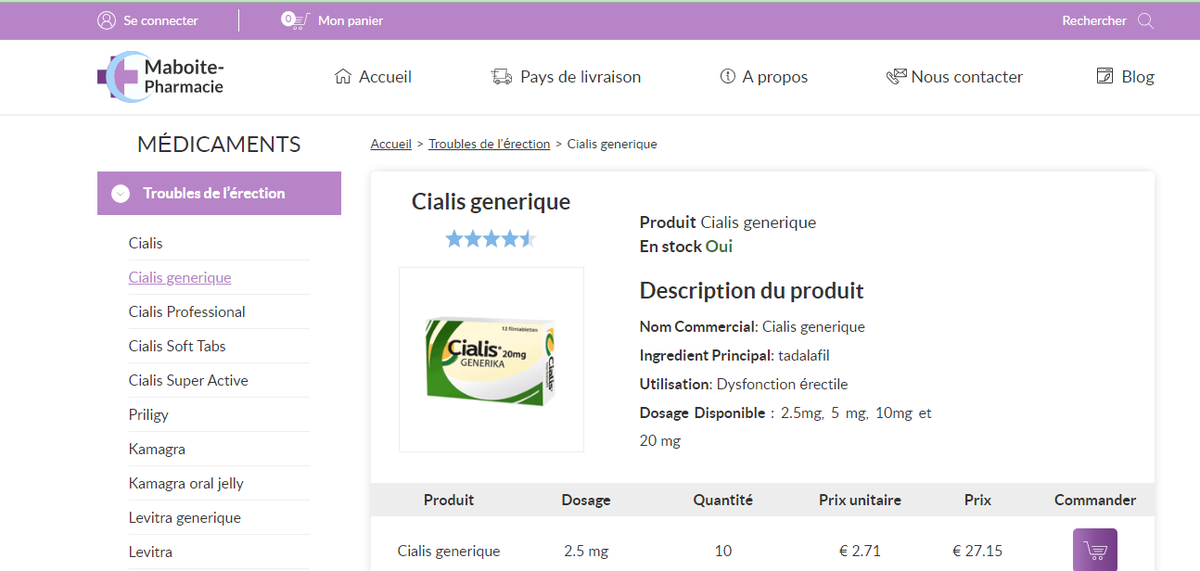Click the MÉDICAMENTS sidebar heading
The image size is (1200, 571).
(219, 144)
